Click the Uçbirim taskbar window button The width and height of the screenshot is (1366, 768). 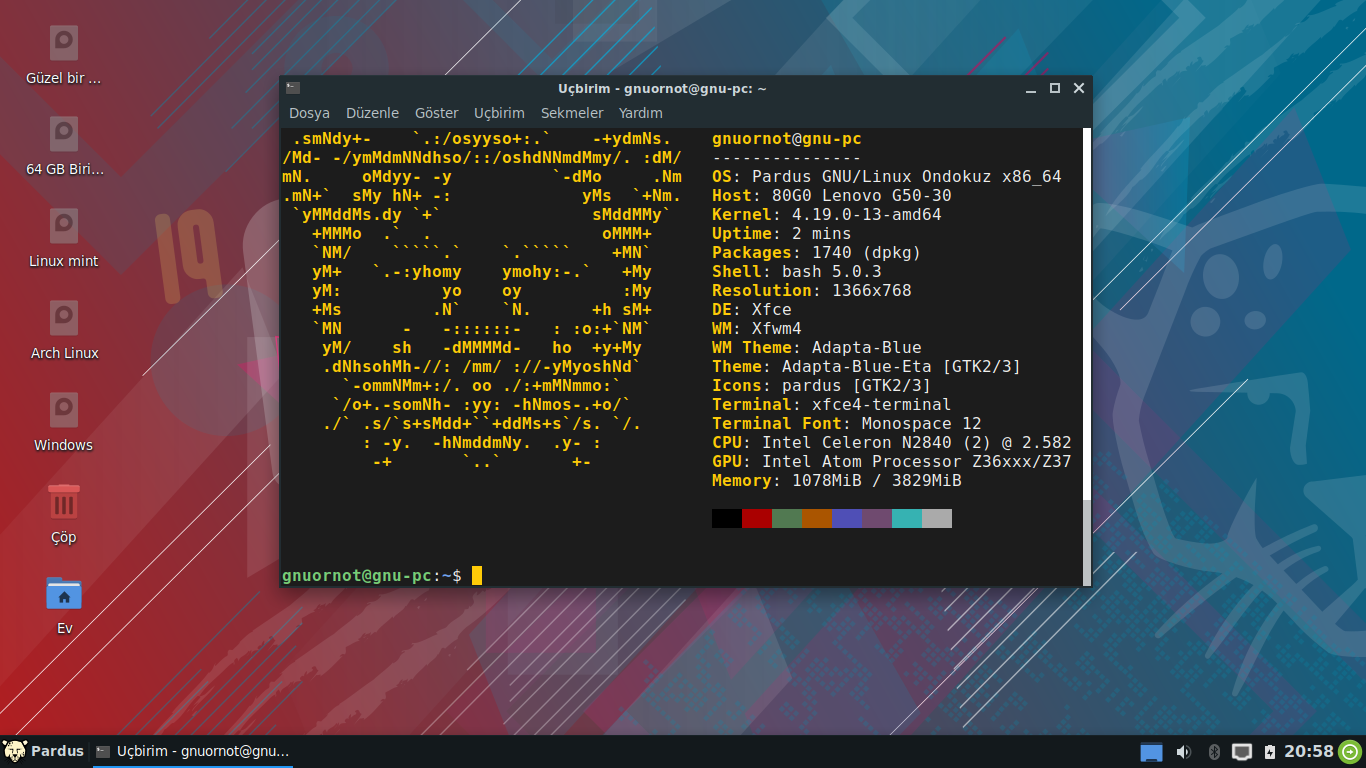pyautogui.click(x=192, y=751)
